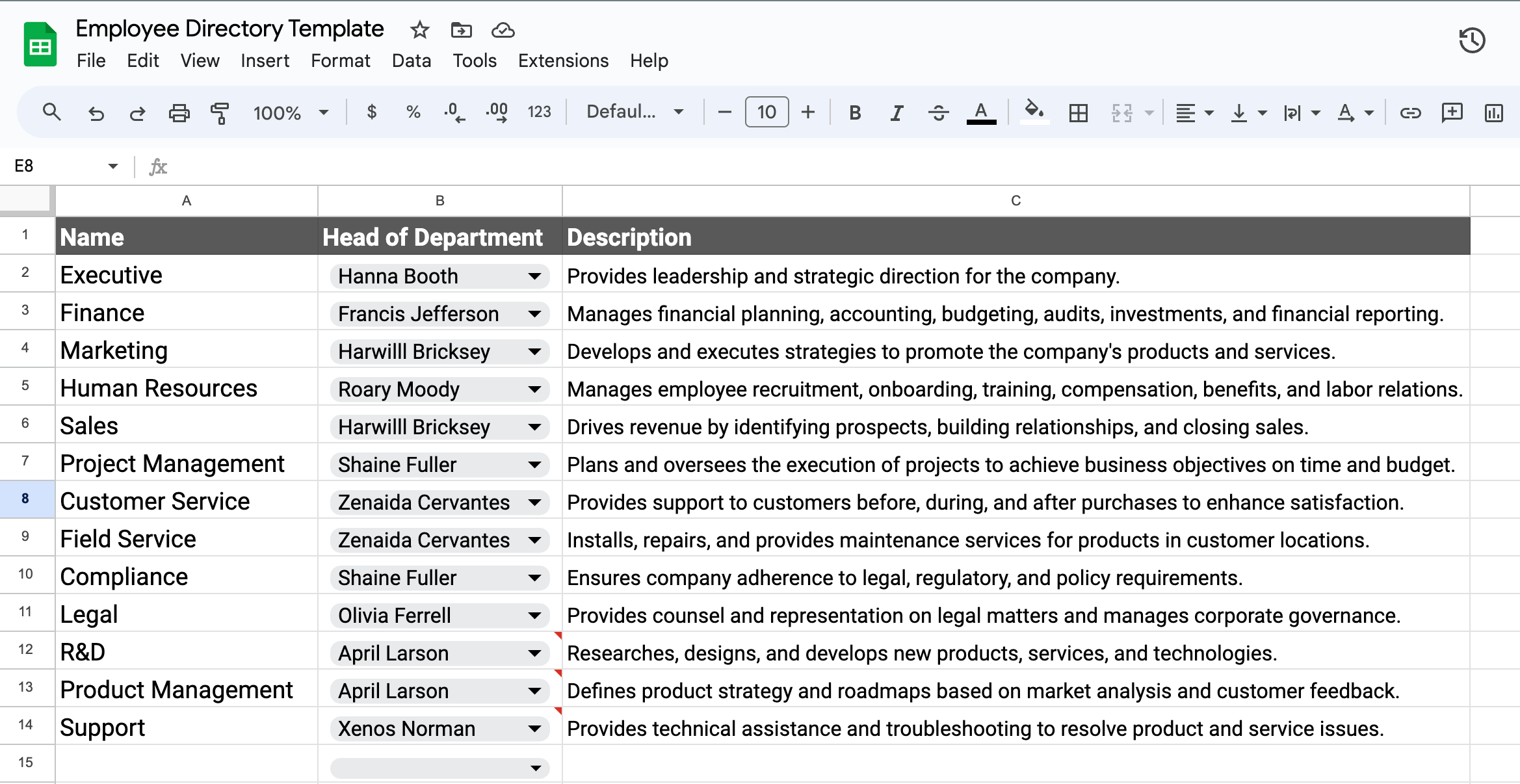Open the Format menu
This screenshot has height=784, width=1520.
pos(340,60)
